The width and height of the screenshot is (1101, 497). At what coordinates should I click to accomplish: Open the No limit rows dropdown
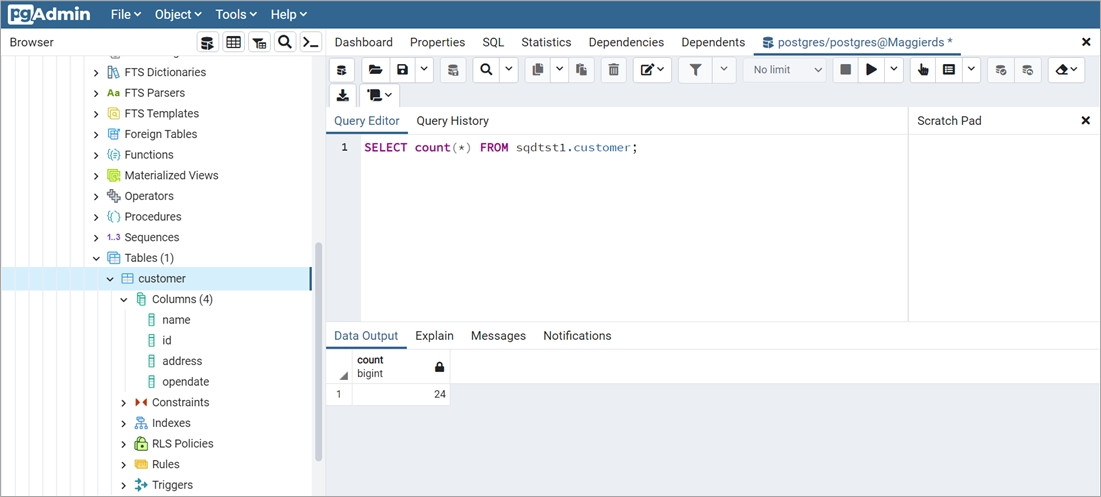785,69
